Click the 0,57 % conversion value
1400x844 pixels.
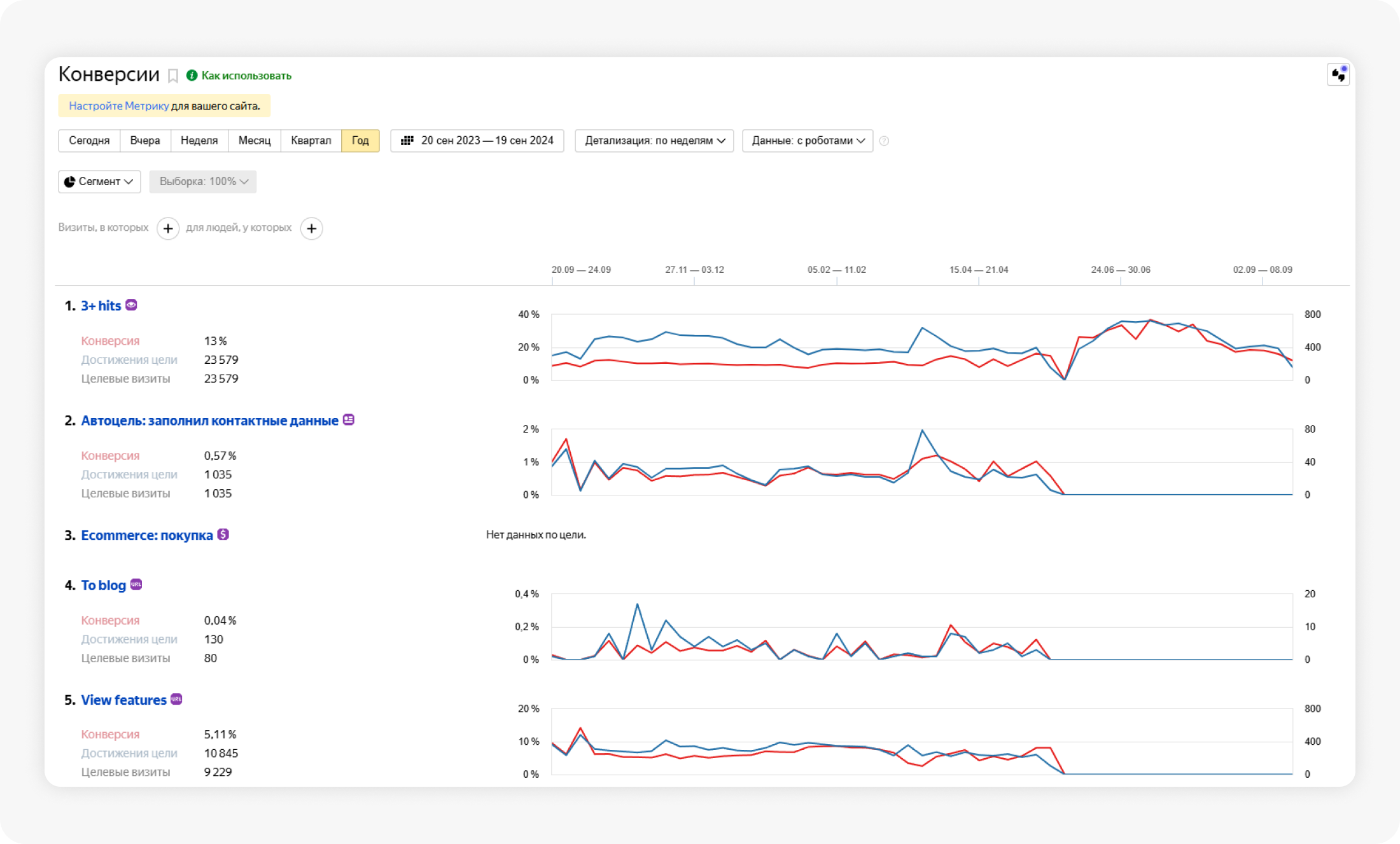tap(220, 456)
